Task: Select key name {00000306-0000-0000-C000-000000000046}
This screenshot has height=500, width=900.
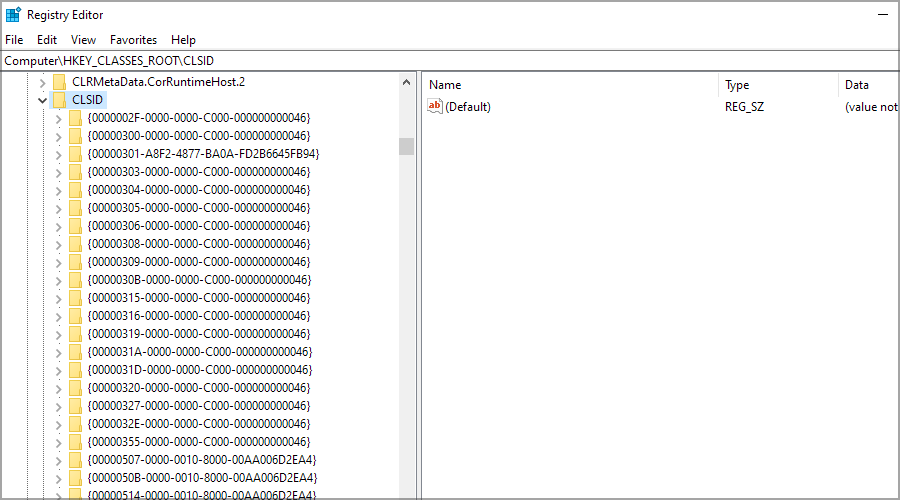Action: [x=199, y=226]
